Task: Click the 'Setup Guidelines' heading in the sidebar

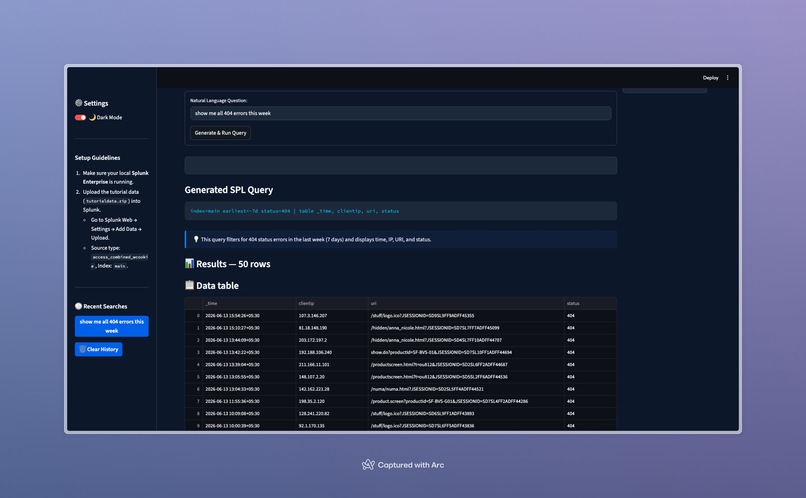Action: (x=98, y=158)
